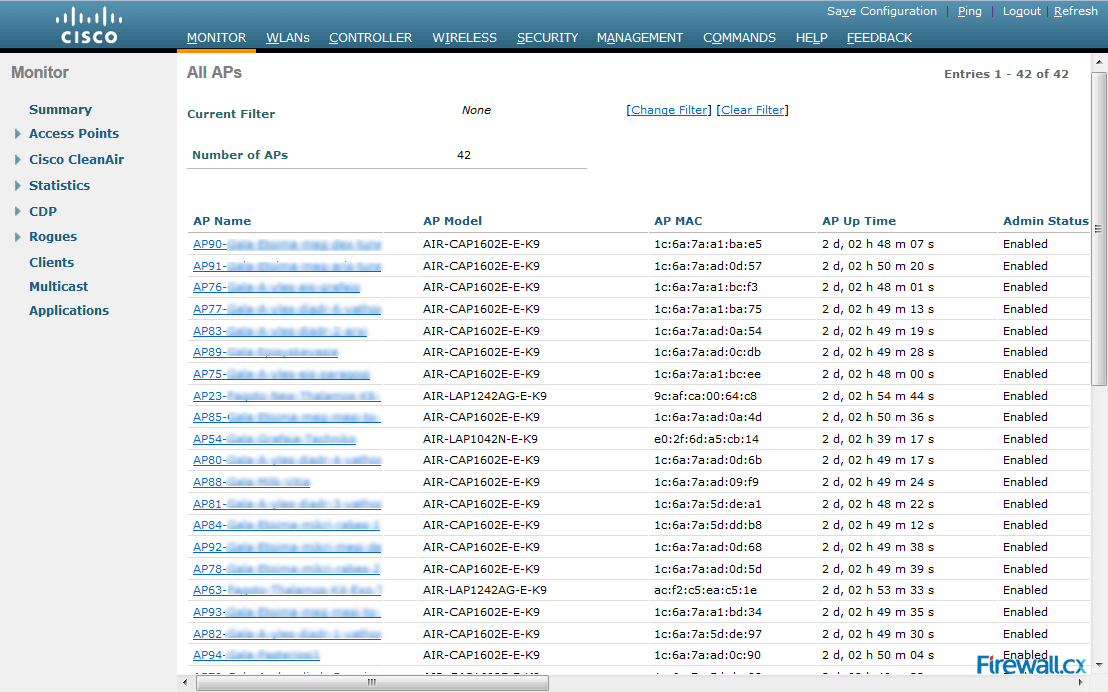Open Applications in the sidebar
The width and height of the screenshot is (1108, 692).
(x=69, y=311)
